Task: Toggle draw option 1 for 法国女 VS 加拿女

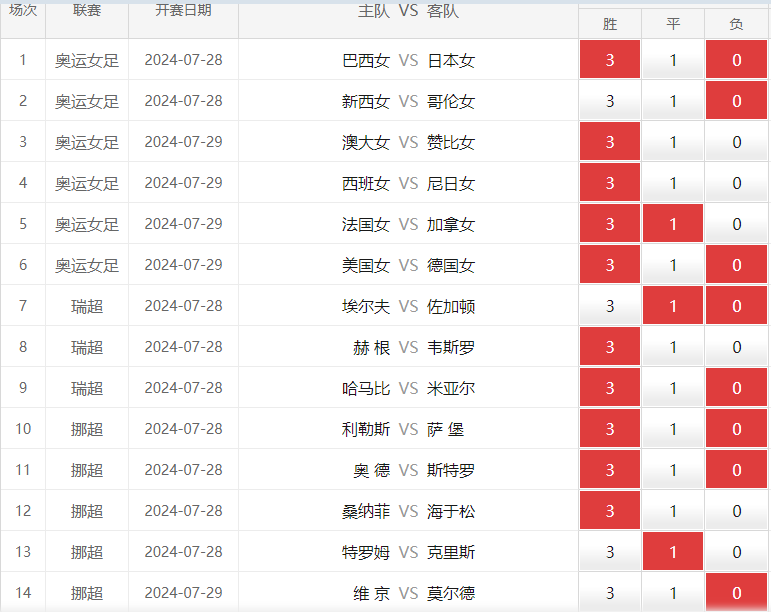Action: coord(673,224)
